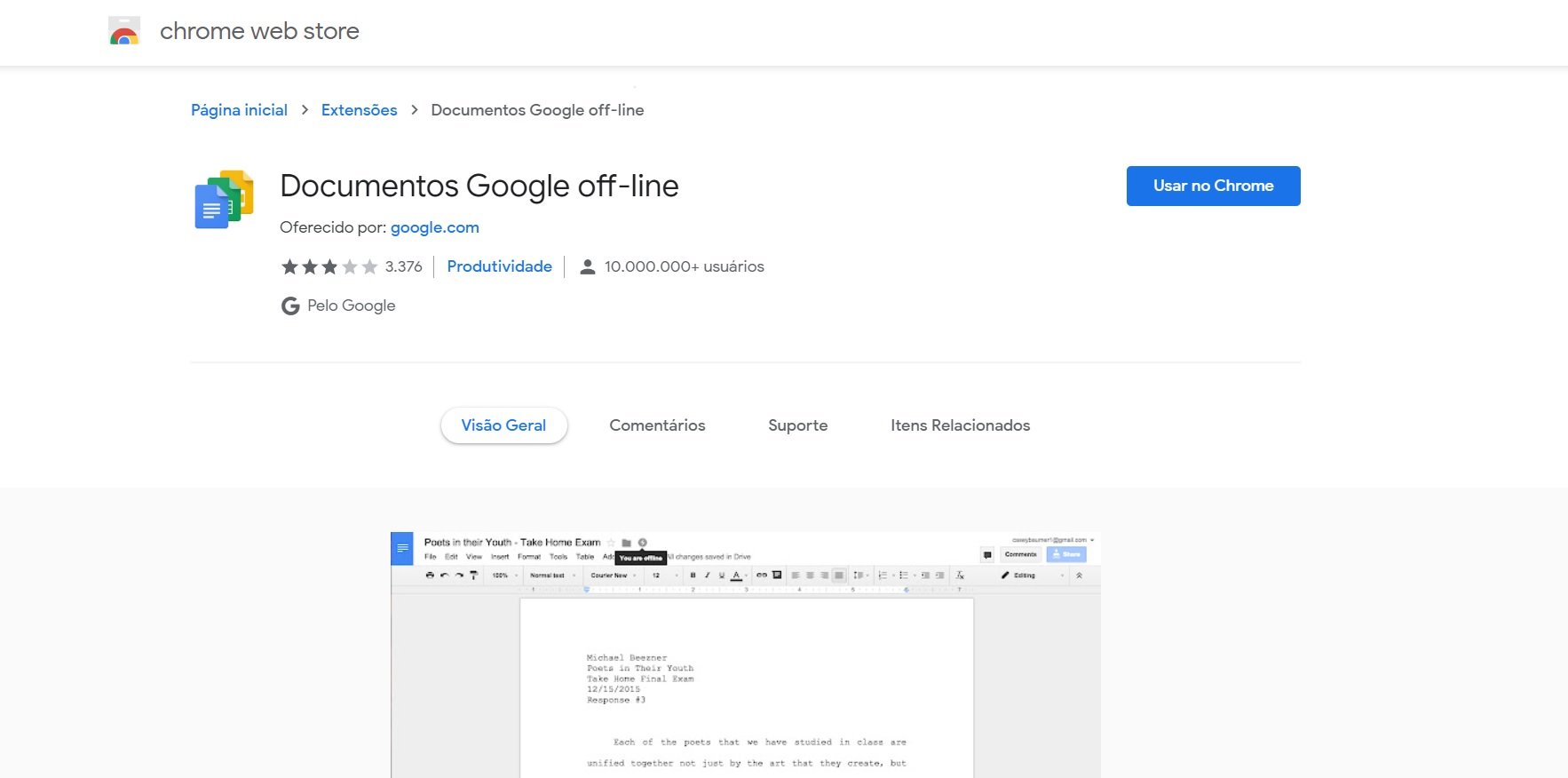Click the Docs icon in preview screenshot
Viewport: 1568px width, 778px height.
pos(402,549)
